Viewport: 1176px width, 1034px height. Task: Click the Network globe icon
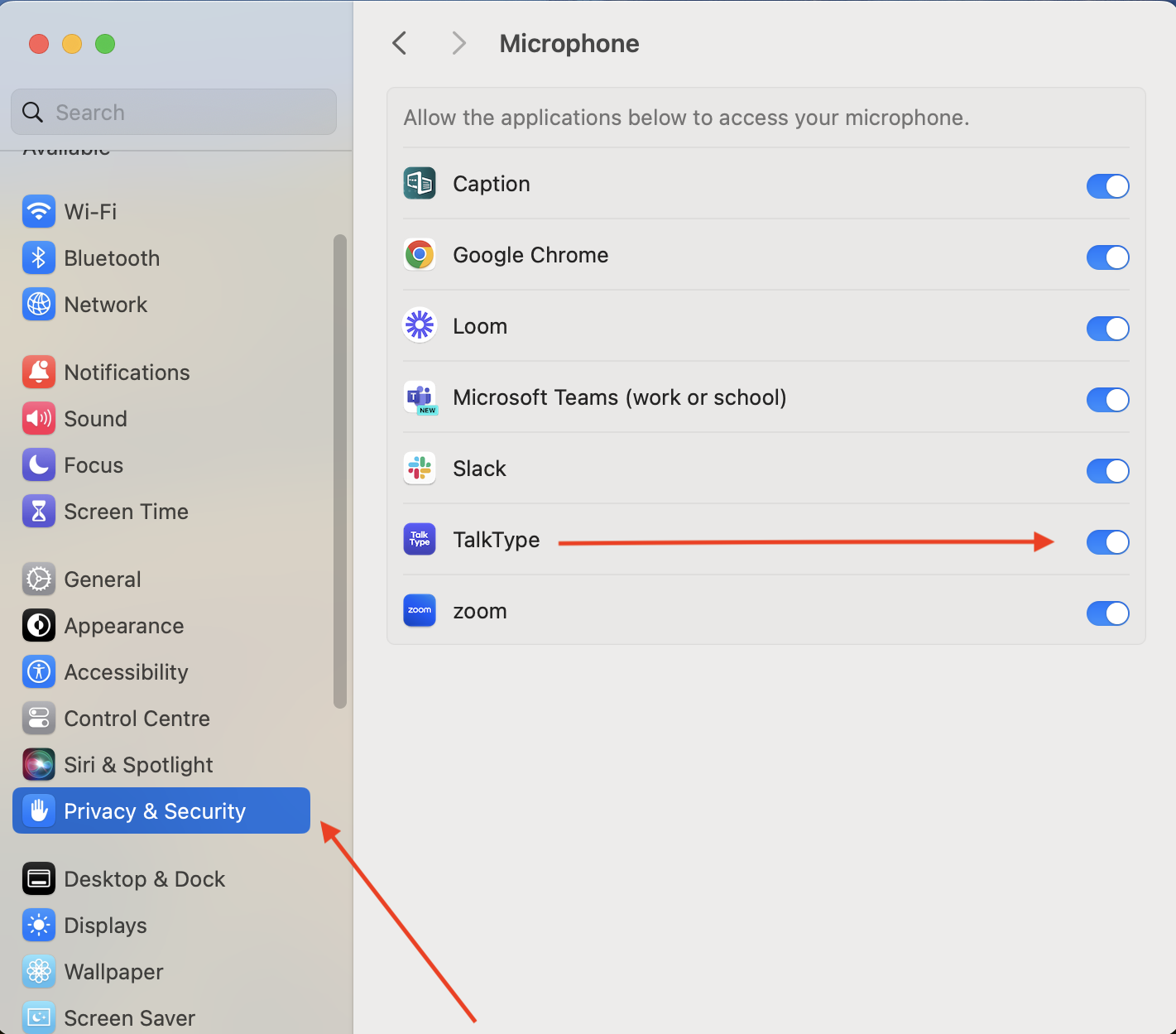[x=39, y=305]
